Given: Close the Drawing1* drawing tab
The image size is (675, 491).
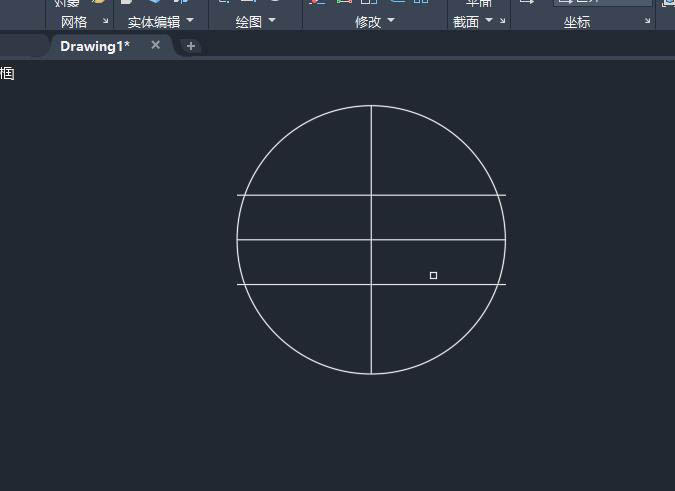Looking at the screenshot, I should [156, 45].
